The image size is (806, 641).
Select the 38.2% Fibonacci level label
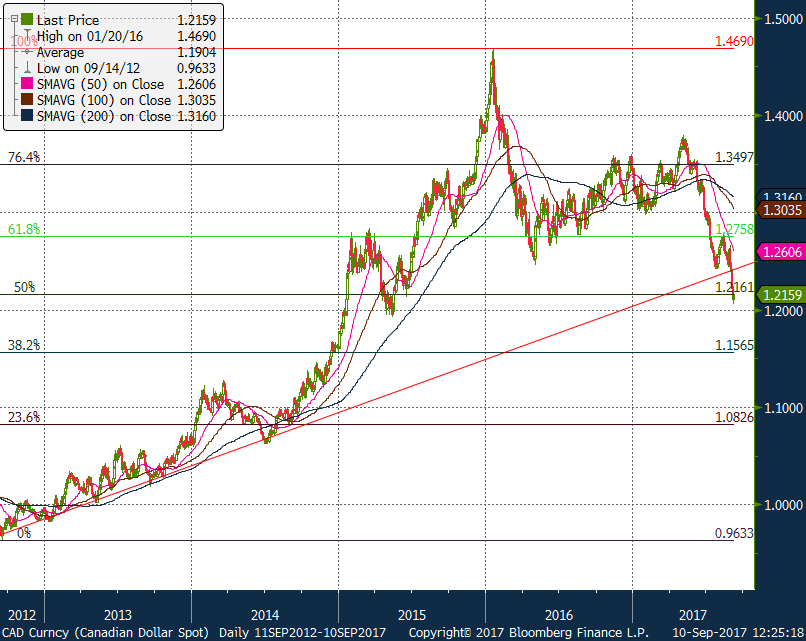[24, 345]
